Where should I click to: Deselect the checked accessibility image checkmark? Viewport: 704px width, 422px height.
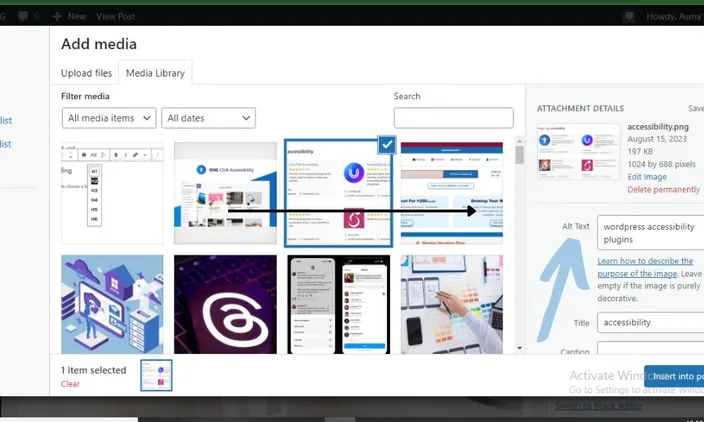pos(387,145)
